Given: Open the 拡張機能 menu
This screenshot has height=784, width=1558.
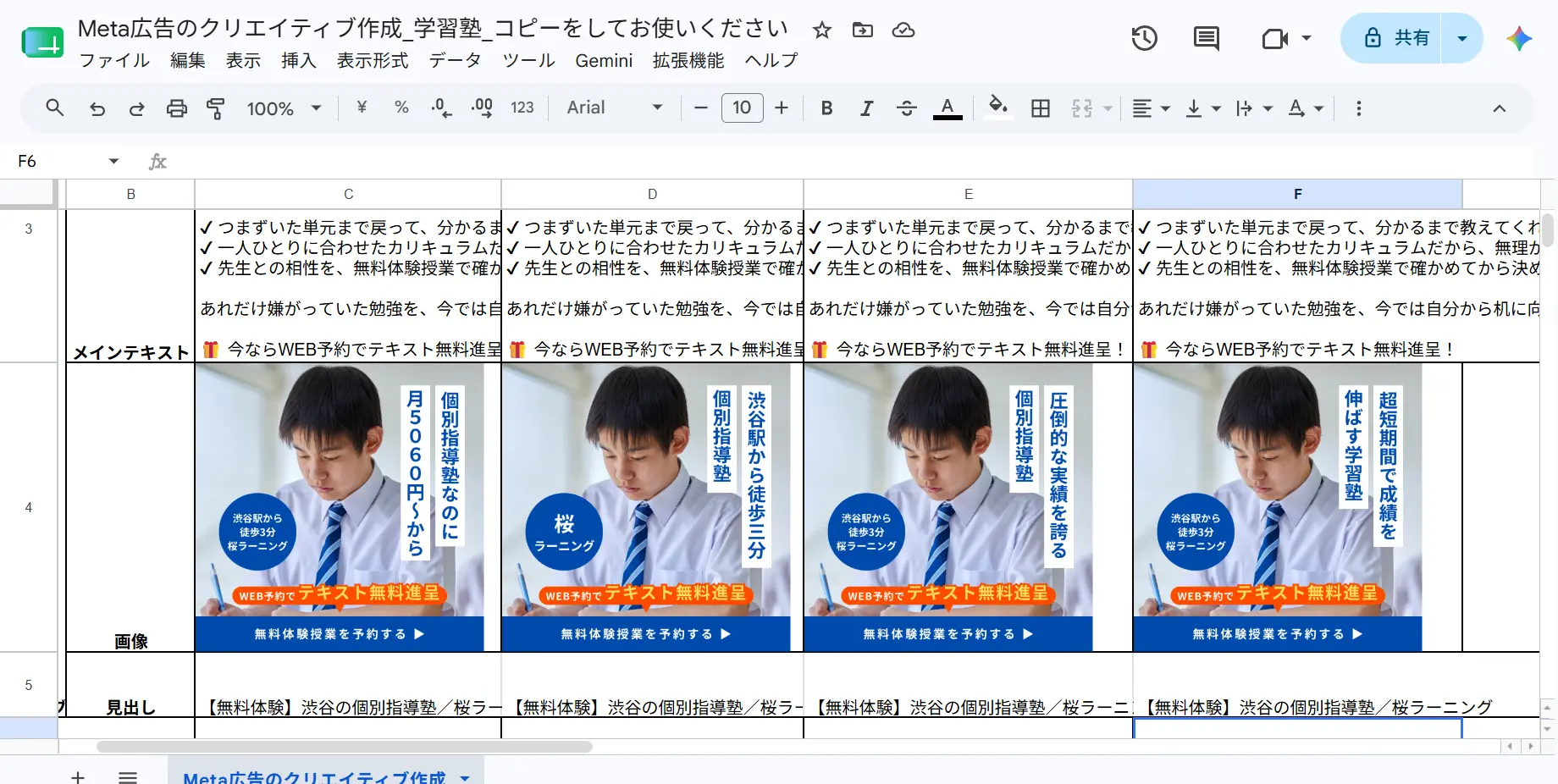Looking at the screenshot, I should pyautogui.click(x=688, y=60).
